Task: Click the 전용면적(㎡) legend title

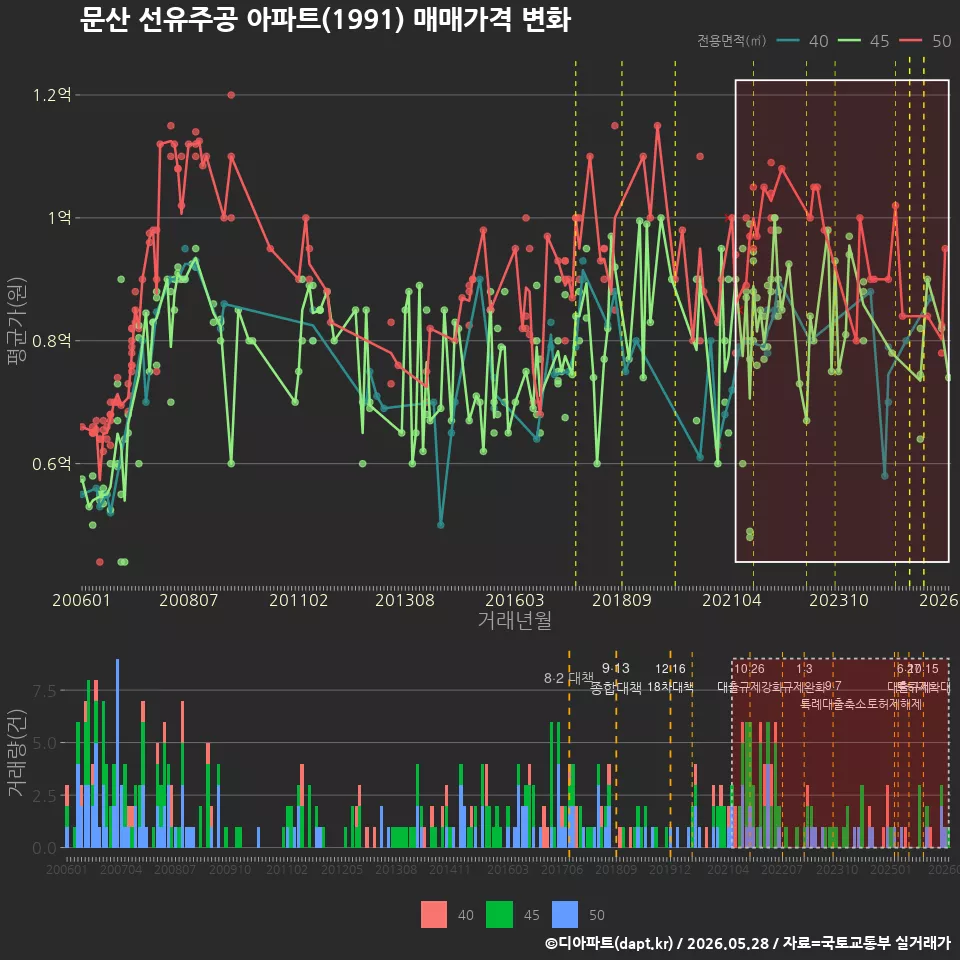Action: [732, 41]
